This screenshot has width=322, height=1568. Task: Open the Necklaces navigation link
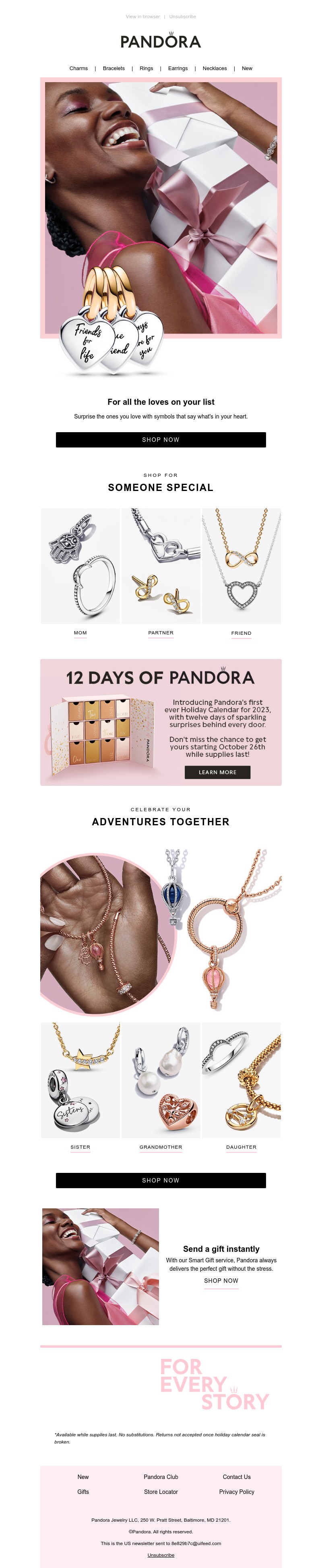[x=214, y=69]
